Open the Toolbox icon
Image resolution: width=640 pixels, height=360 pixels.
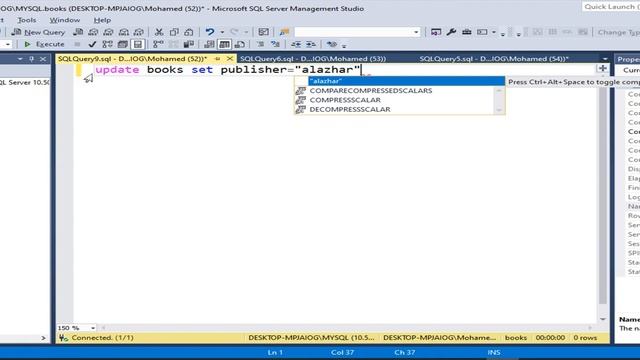click(467, 32)
